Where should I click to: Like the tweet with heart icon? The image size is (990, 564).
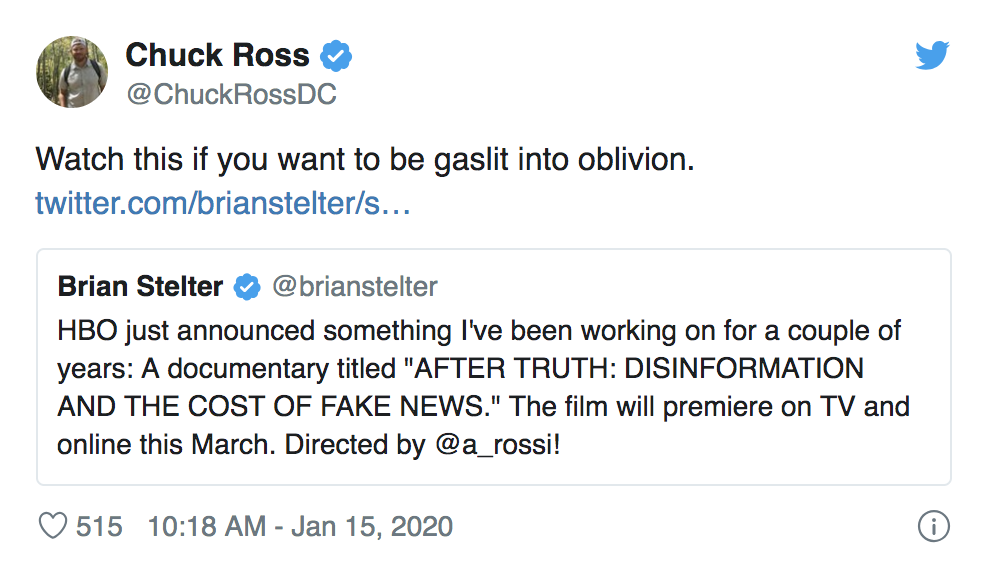[x=52, y=526]
